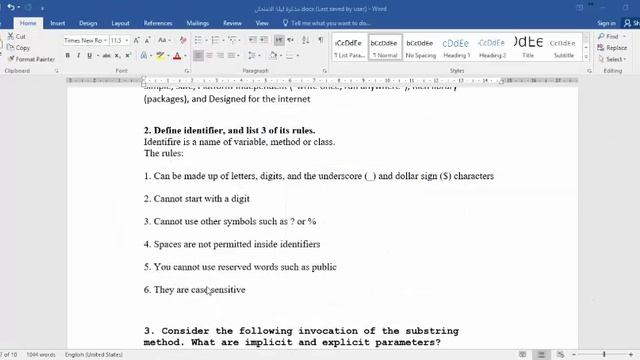Open the Change Case Aa dropdown
The width and height of the screenshot is (640, 360).
[164, 40]
